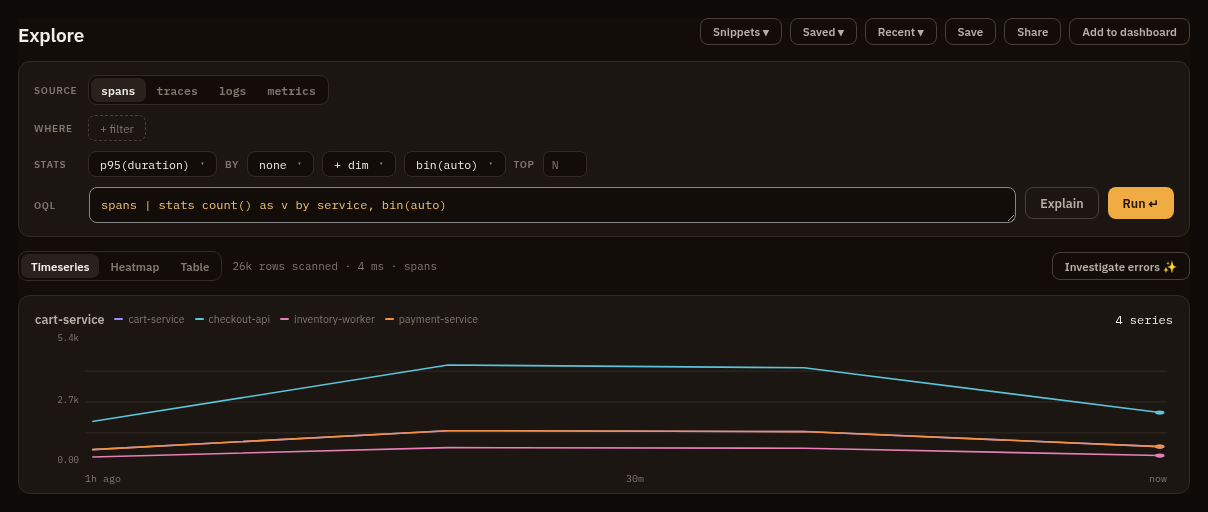1208x512 pixels.
Task: Open the p95(duration) stats dropdown
Action: (x=152, y=164)
